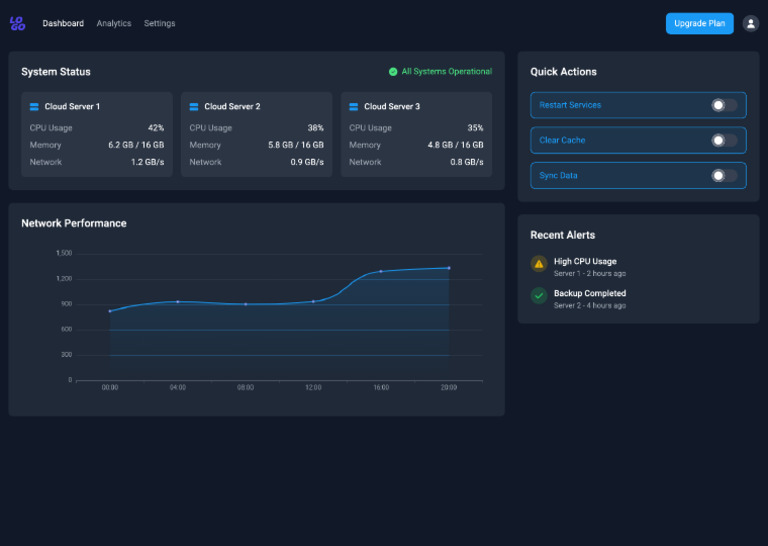Click the High CPU Usage alert title

585,261
